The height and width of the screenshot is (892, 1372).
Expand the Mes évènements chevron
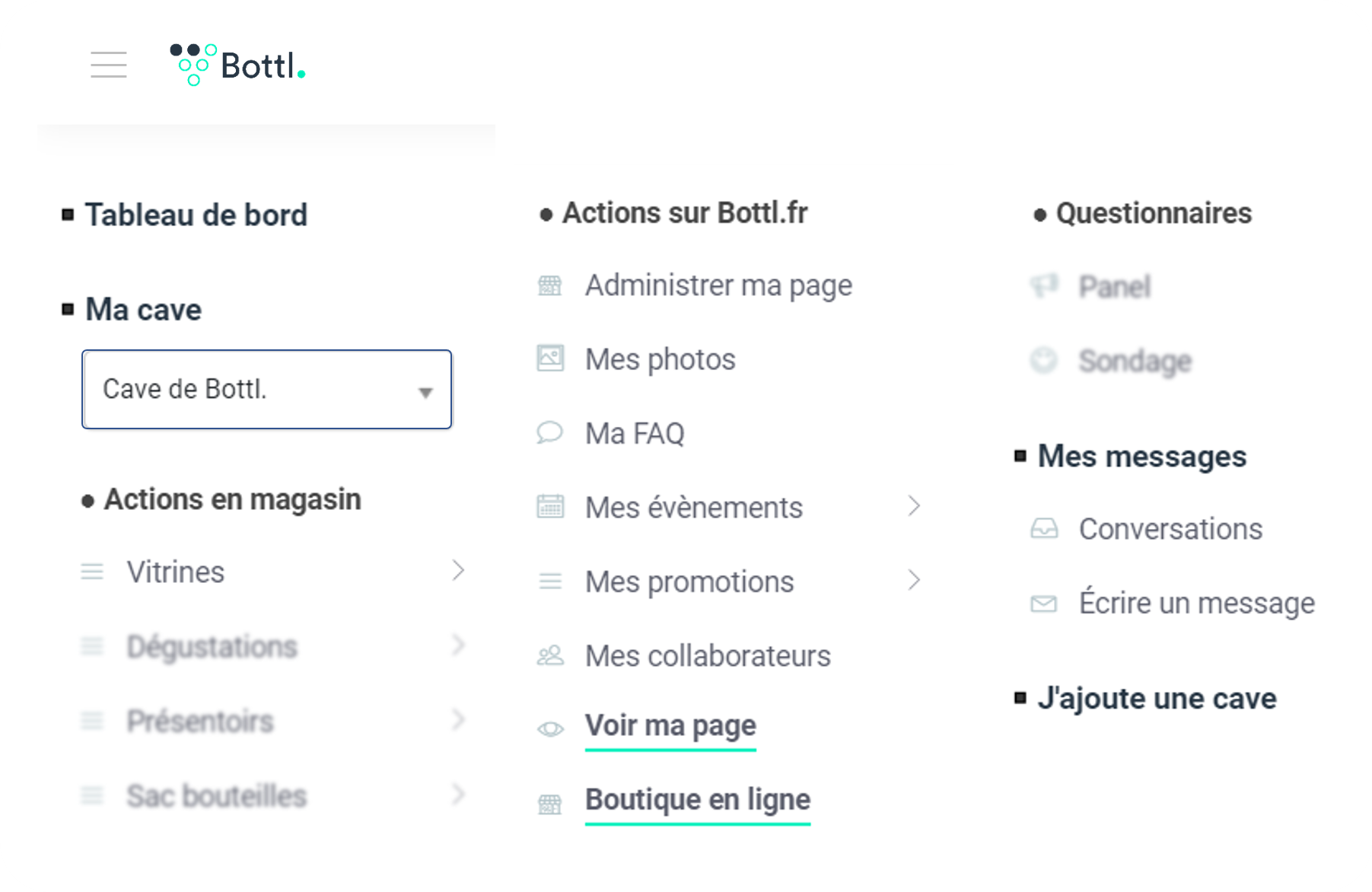click(915, 505)
